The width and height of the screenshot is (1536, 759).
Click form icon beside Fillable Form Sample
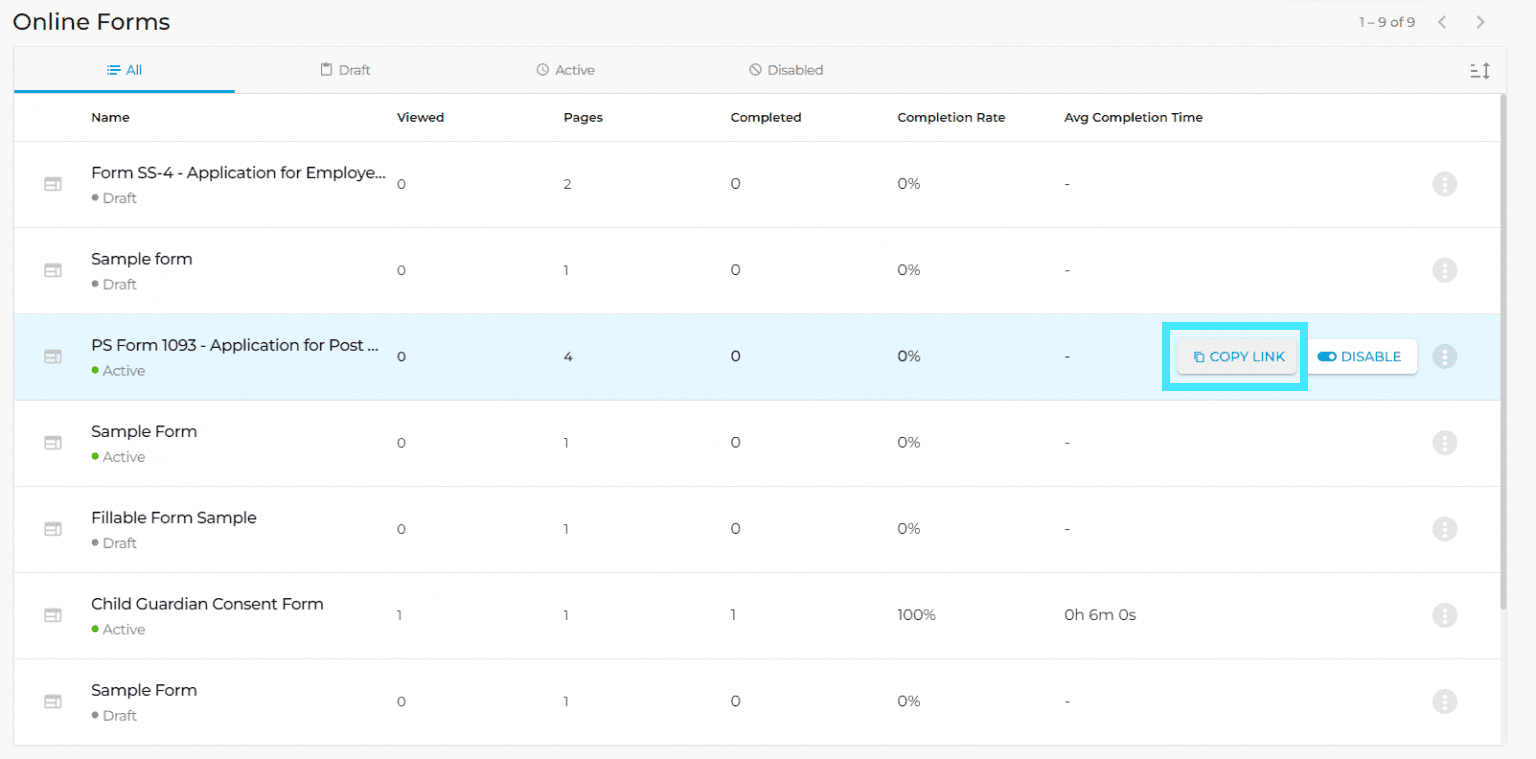pyautogui.click(x=53, y=529)
